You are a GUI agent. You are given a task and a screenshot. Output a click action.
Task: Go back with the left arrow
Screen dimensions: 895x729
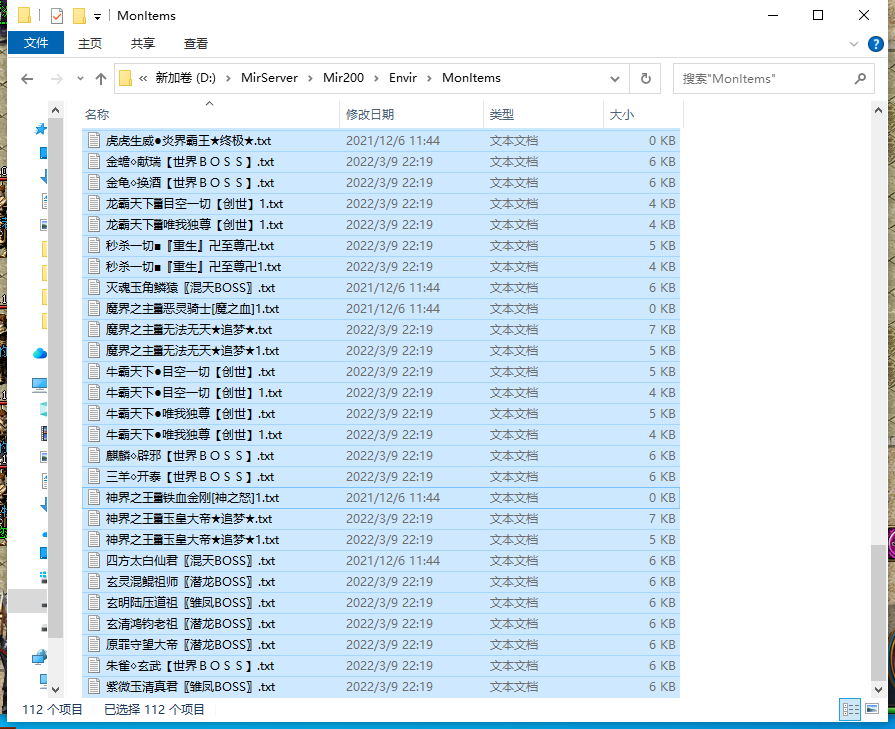coord(27,79)
